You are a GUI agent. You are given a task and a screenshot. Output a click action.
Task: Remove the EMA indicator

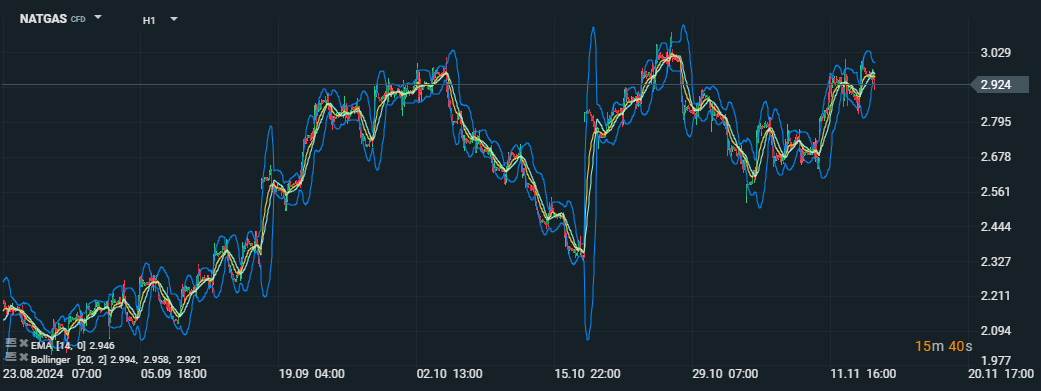[x=24, y=343]
